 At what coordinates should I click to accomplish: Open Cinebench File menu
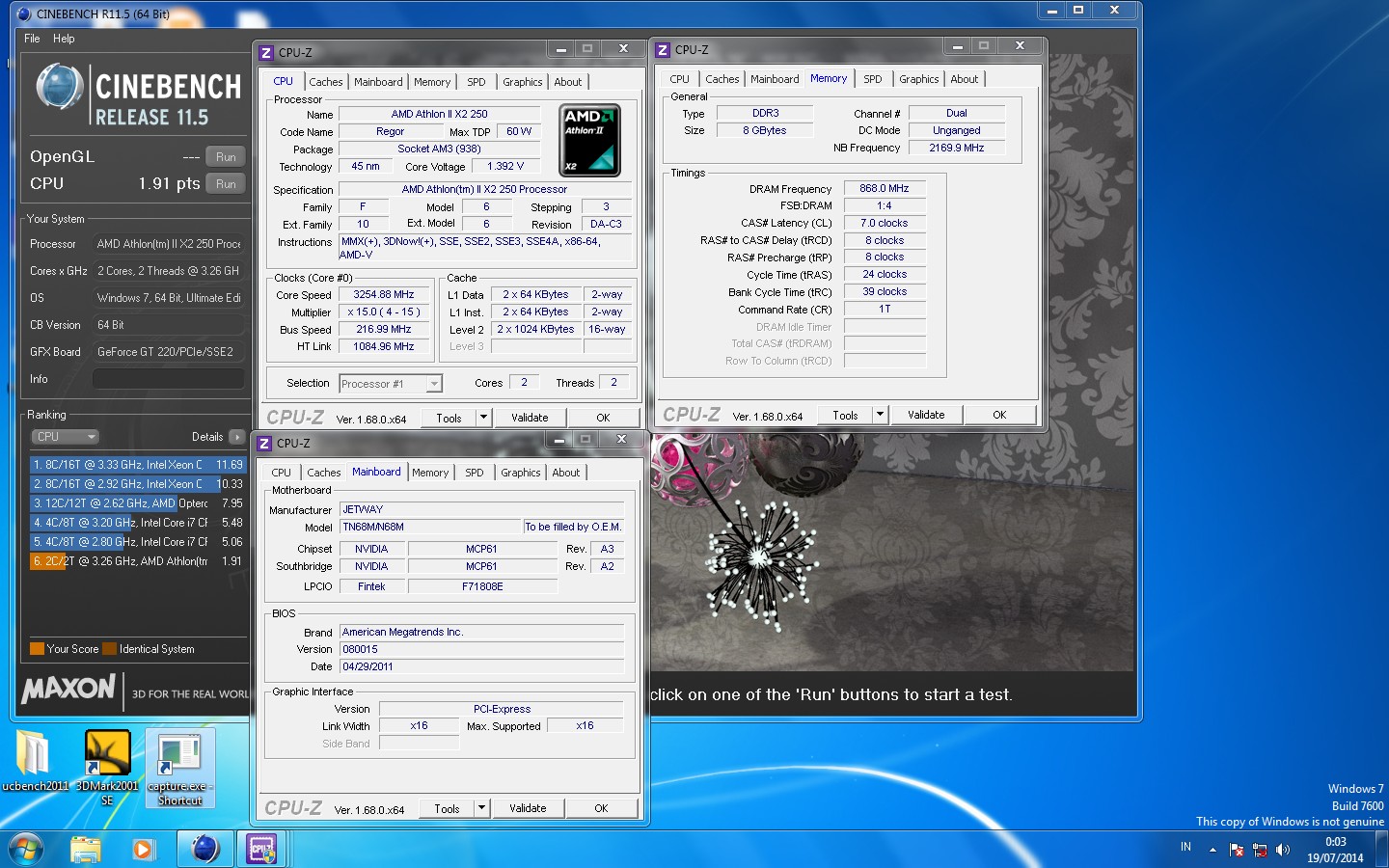[32, 39]
